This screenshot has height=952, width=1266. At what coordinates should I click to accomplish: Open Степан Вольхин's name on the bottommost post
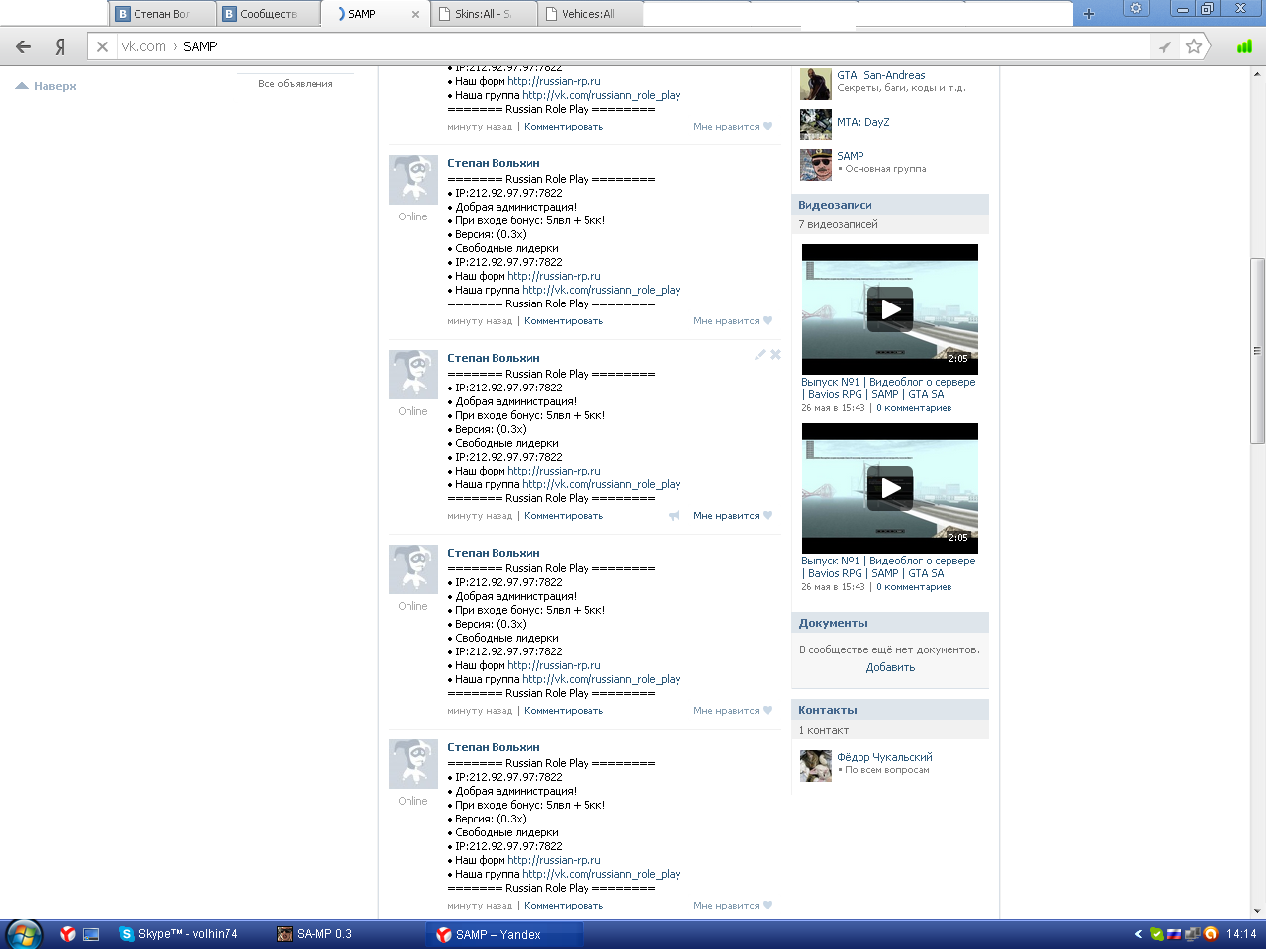494,747
